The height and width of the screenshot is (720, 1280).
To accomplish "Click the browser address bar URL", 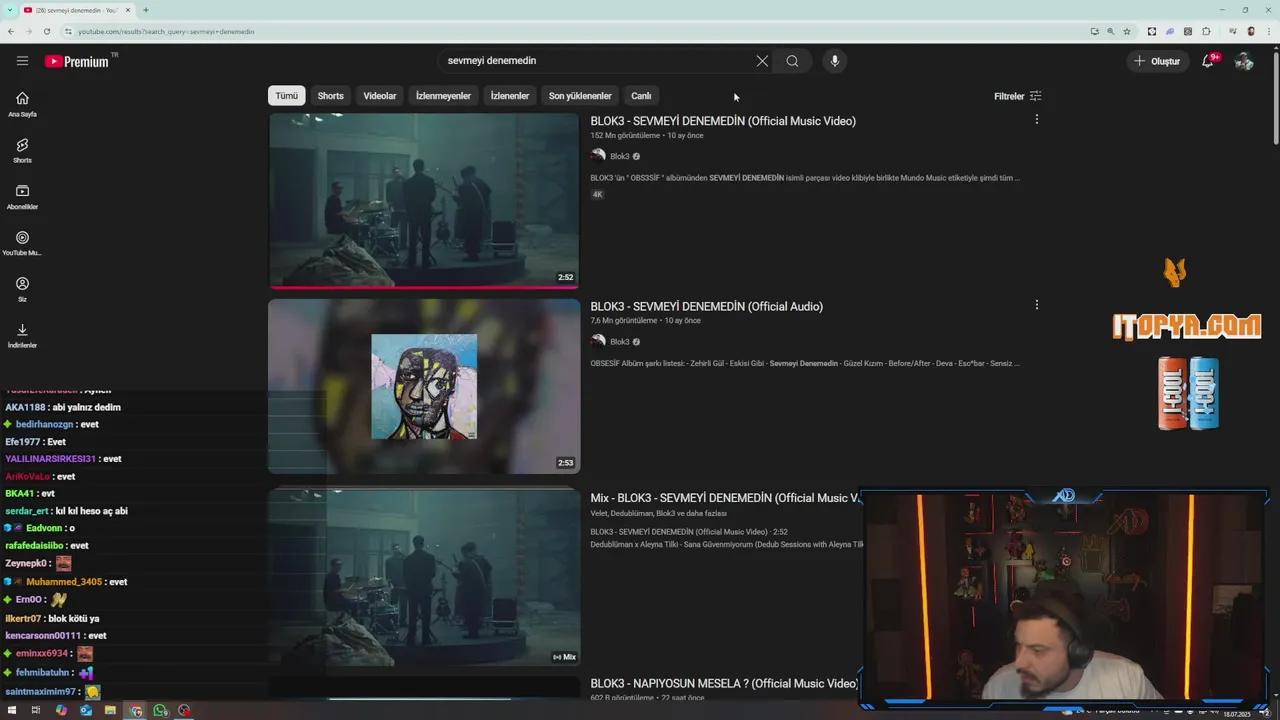I will pyautogui.click(x=166, y=31).
